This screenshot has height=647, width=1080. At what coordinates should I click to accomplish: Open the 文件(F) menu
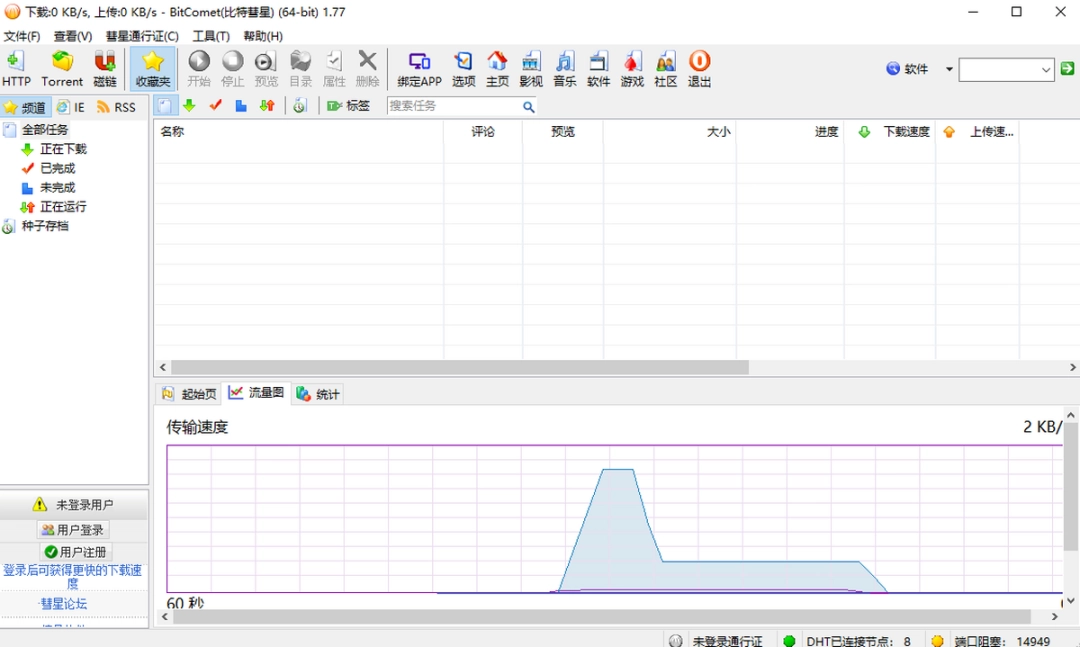coord(22,36)
